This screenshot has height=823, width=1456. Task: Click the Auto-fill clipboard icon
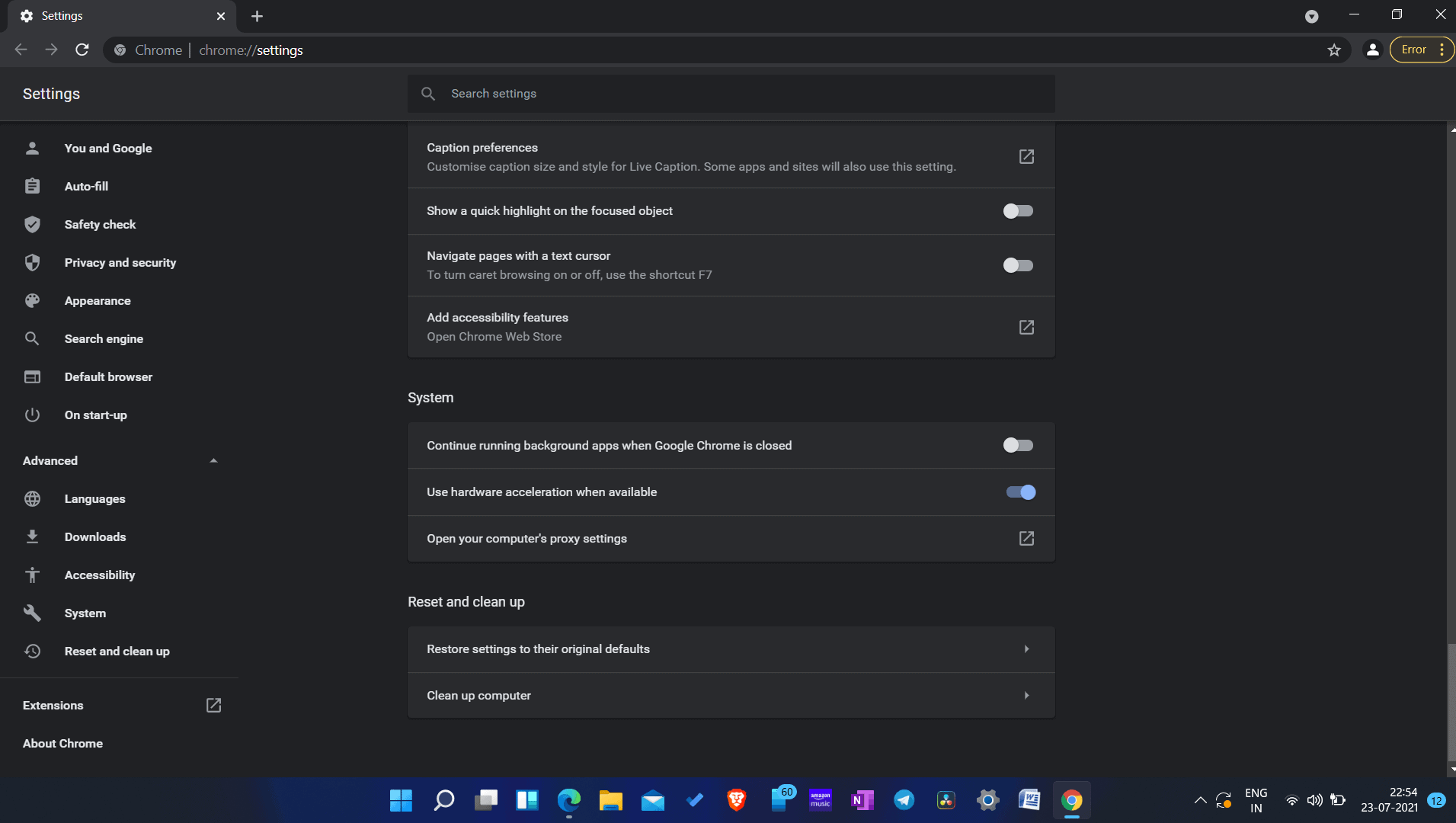pyautogui.click(x=32, y=186)
